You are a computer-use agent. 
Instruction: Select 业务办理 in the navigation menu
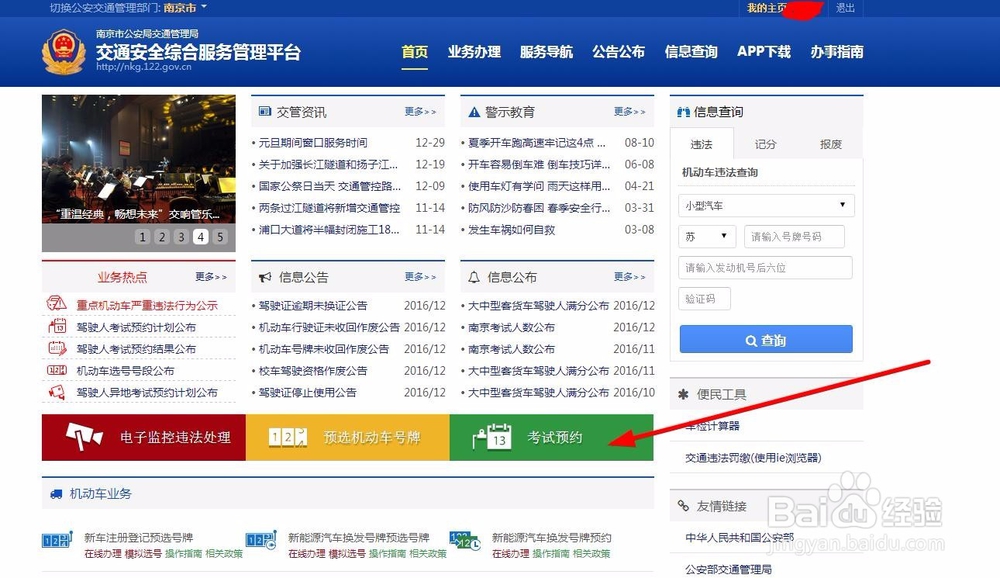tap(474, 52)
